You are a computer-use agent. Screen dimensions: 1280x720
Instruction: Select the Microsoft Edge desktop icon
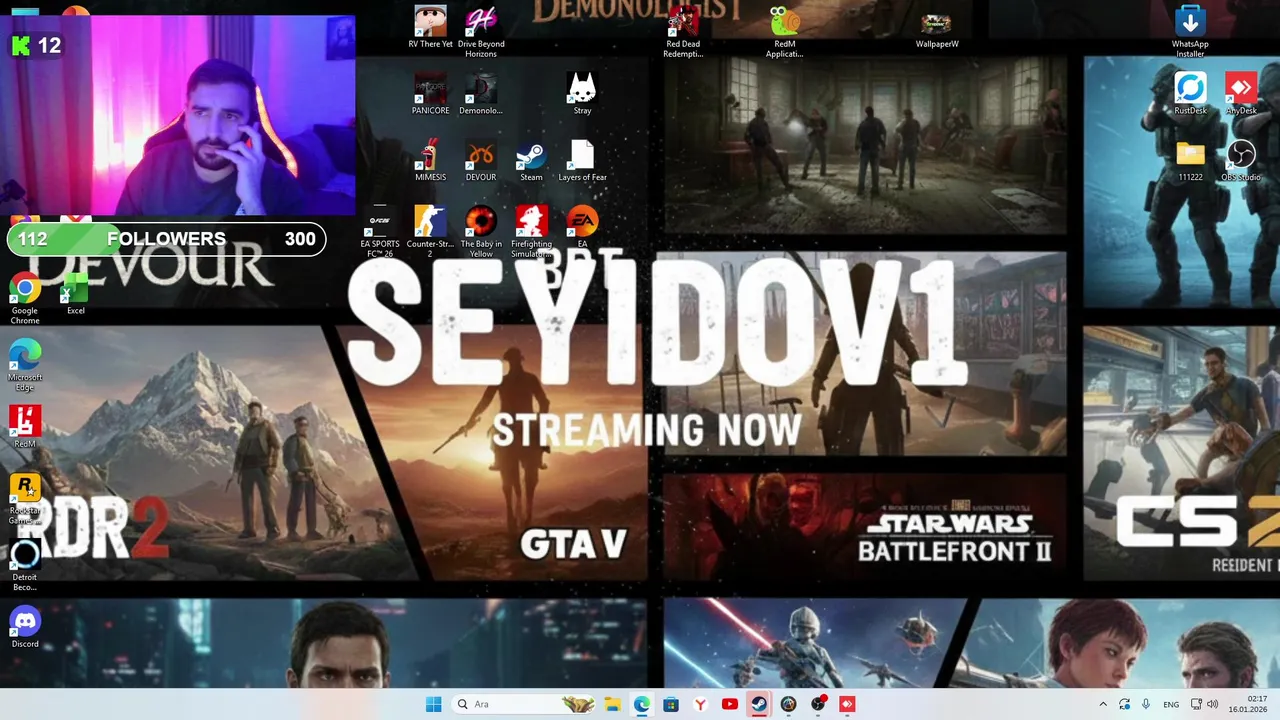tap(25, 365)
